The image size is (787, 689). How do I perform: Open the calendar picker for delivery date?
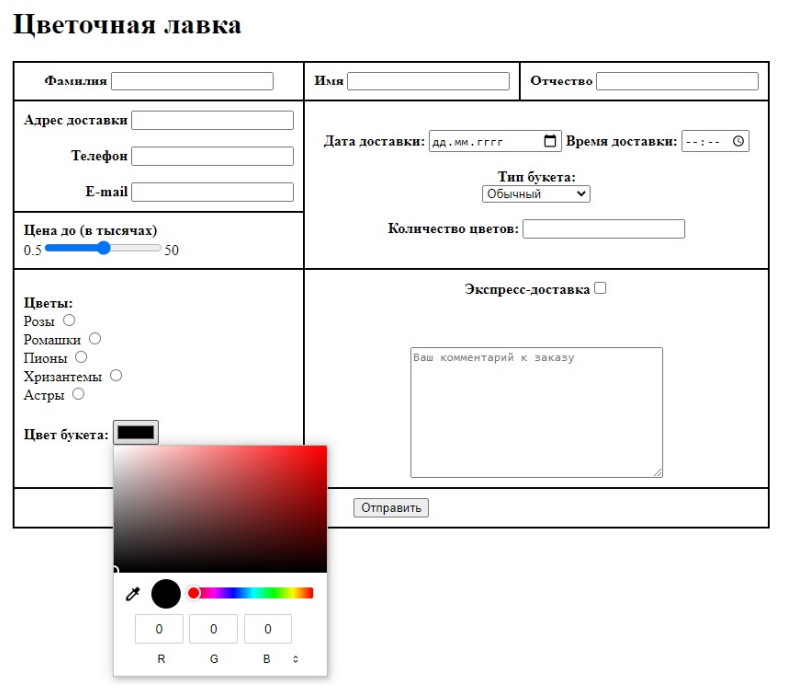[x=550, y=141]
